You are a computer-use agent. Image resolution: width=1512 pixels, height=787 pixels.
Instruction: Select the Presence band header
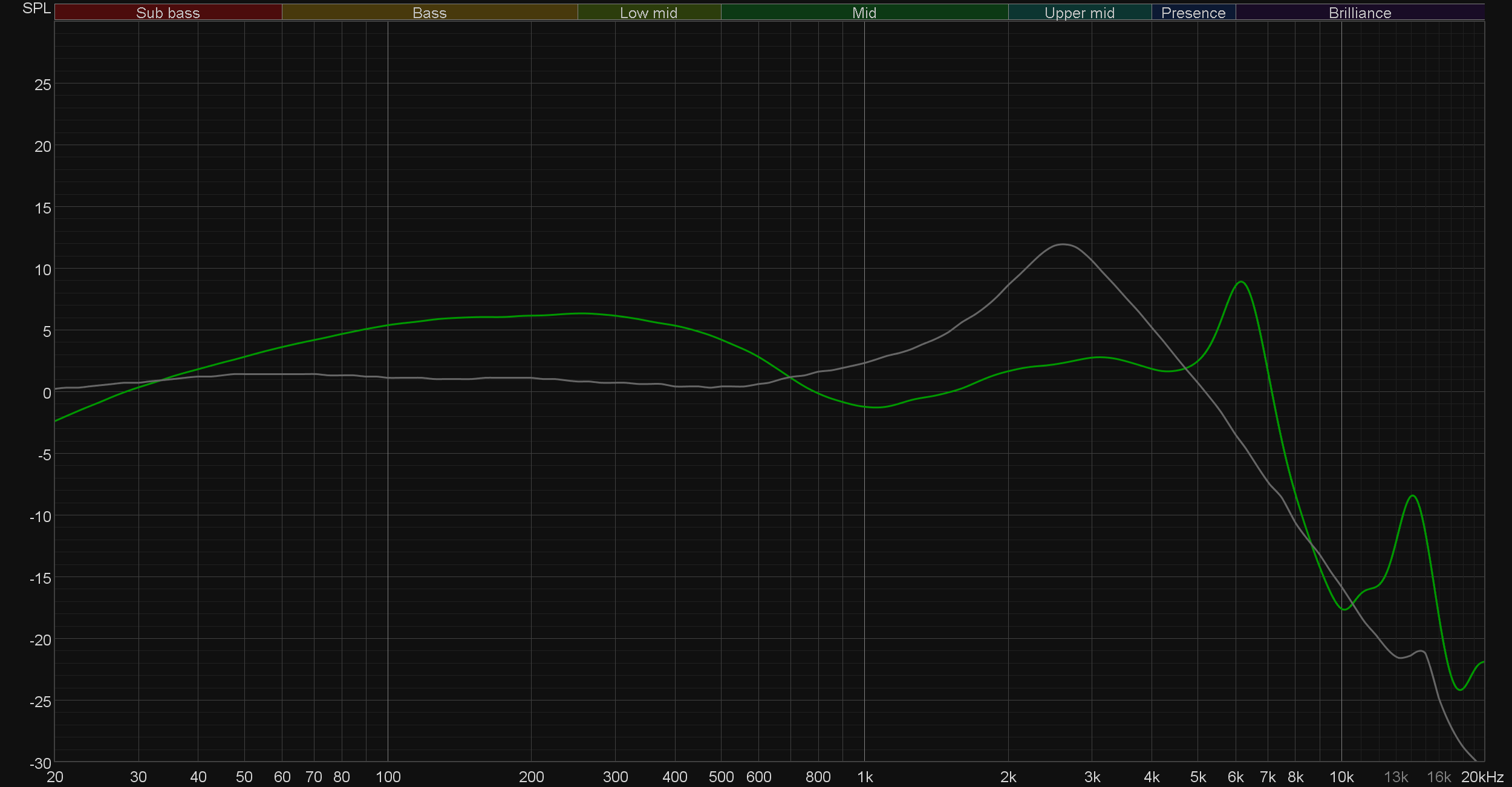1193,13
